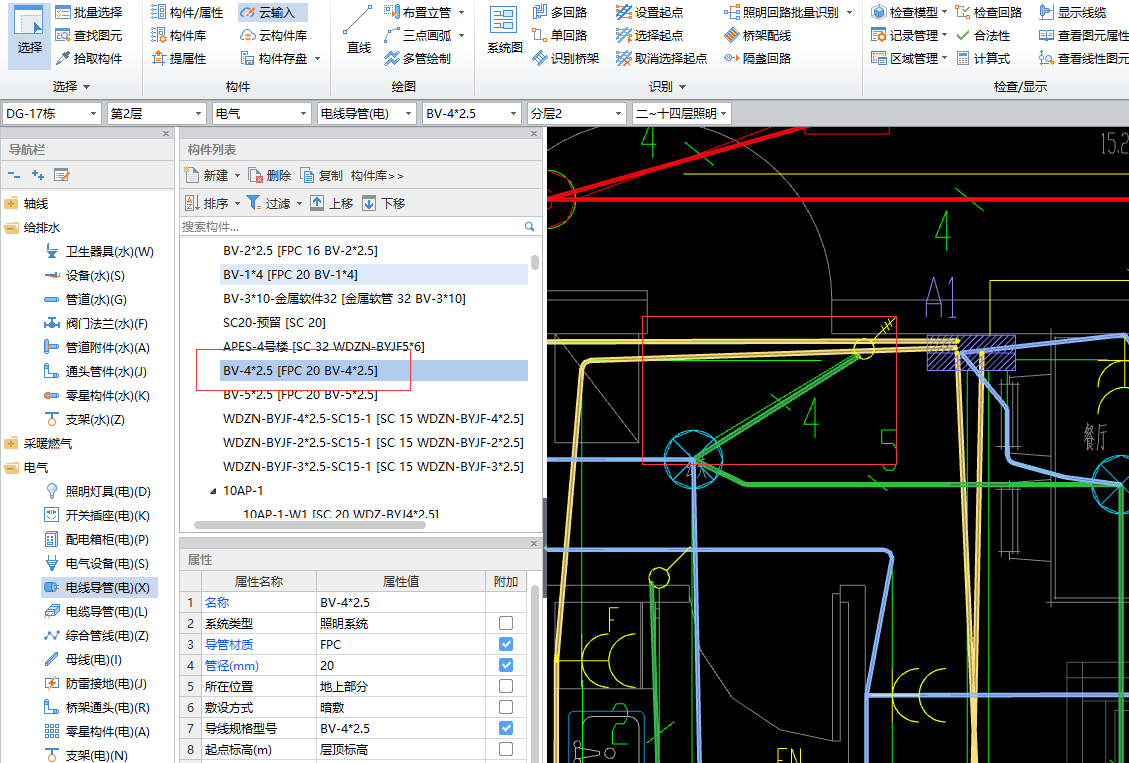Toggle 云输入 cloud input tool

(x=272, y=12)
